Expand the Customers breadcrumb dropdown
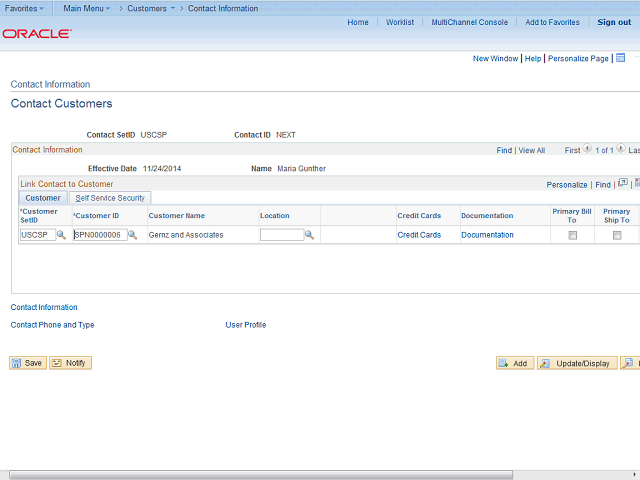This screenshot has height=480, width=640. (x=151, y=8)
